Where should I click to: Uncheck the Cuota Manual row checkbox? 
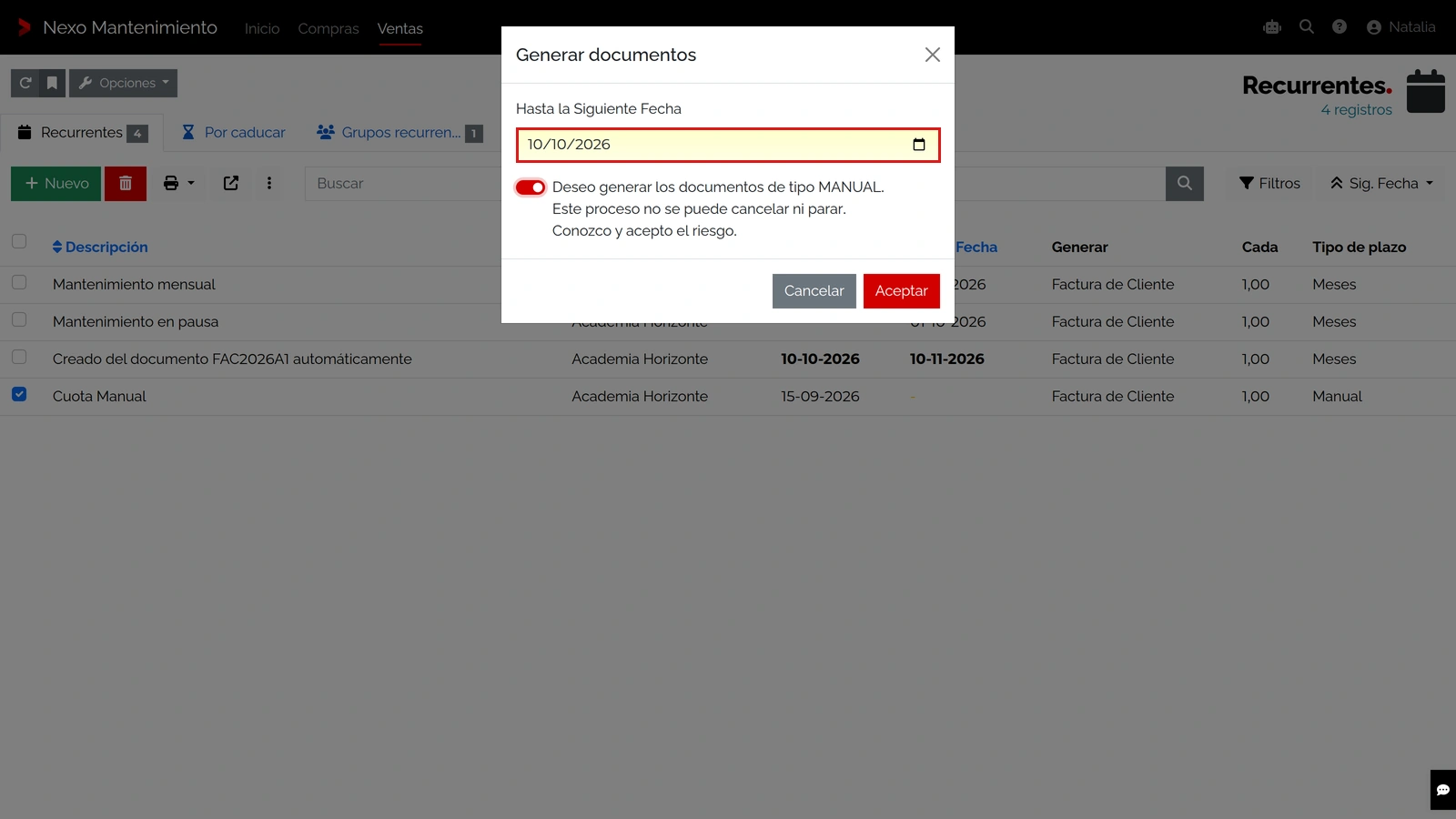click(19, 394)
